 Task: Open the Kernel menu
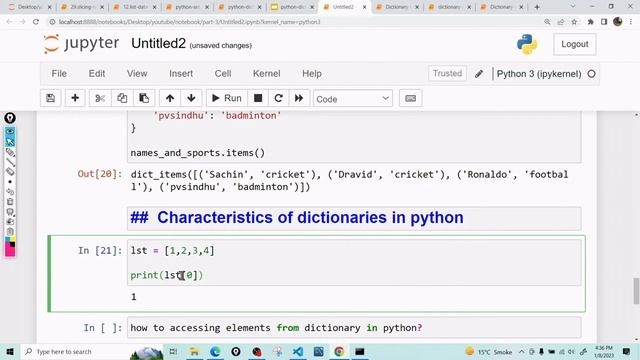[267, 73]
